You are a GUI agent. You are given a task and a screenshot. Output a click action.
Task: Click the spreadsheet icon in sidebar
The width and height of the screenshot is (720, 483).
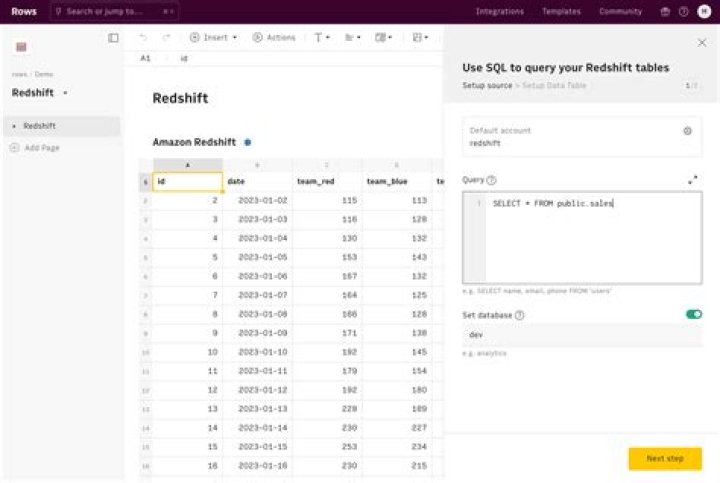point(21,47)
